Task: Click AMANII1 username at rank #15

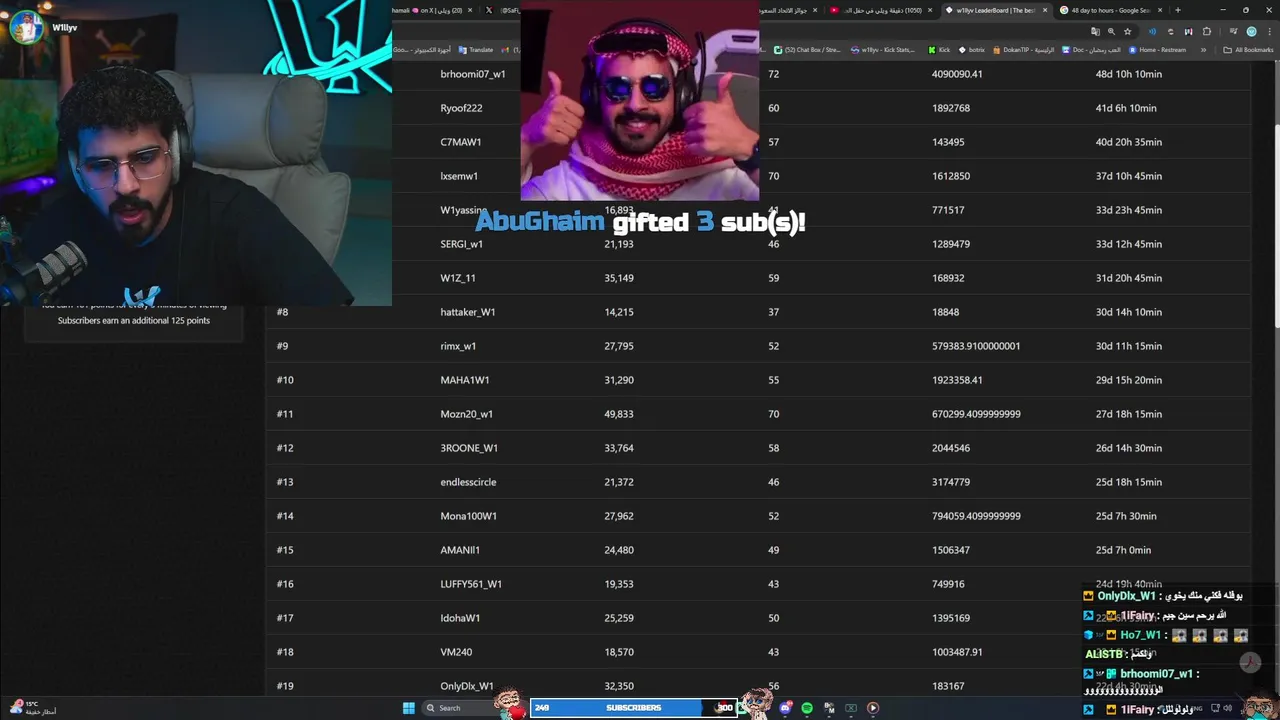Action: point(460,550)
